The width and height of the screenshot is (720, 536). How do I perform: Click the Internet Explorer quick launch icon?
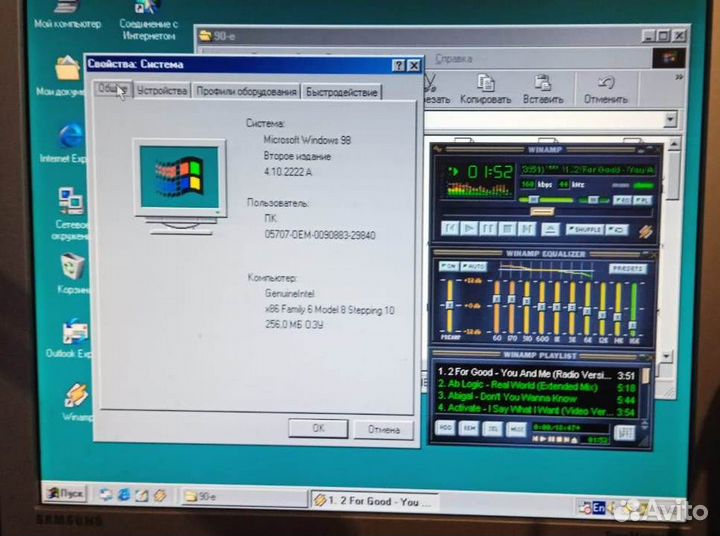tap(123, 495)
